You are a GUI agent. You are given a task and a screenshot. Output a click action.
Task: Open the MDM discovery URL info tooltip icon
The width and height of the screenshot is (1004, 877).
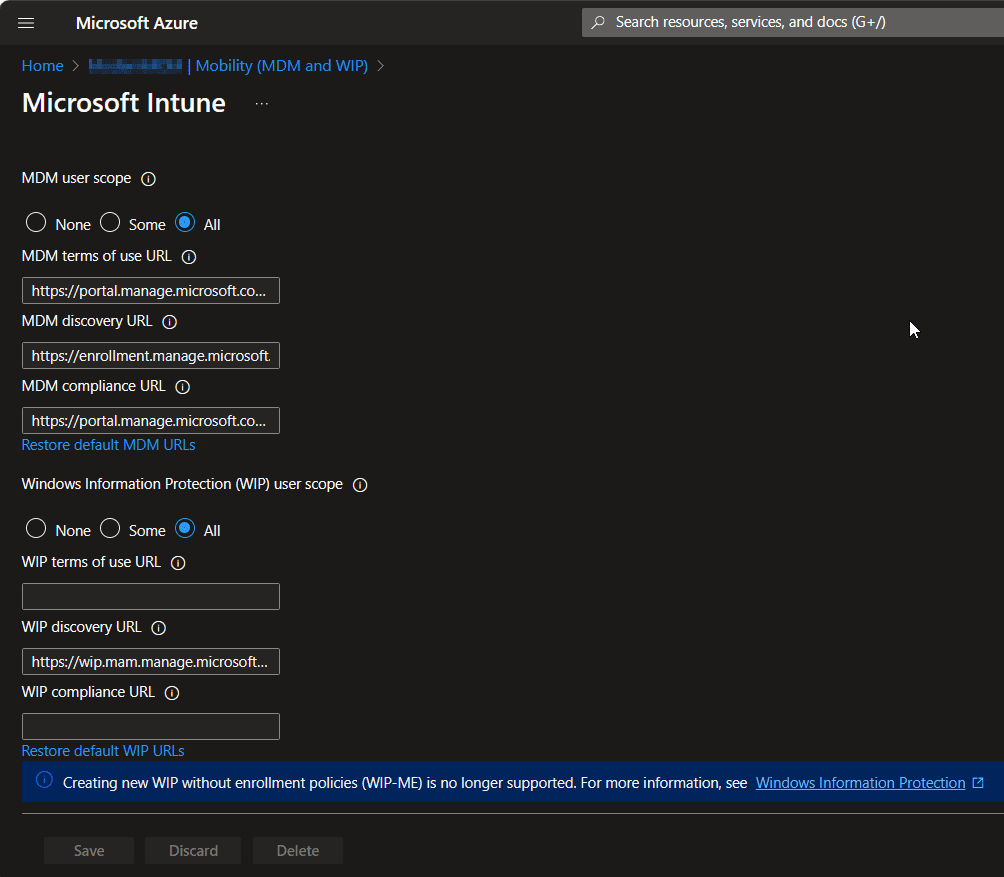[x=169, y=321]
